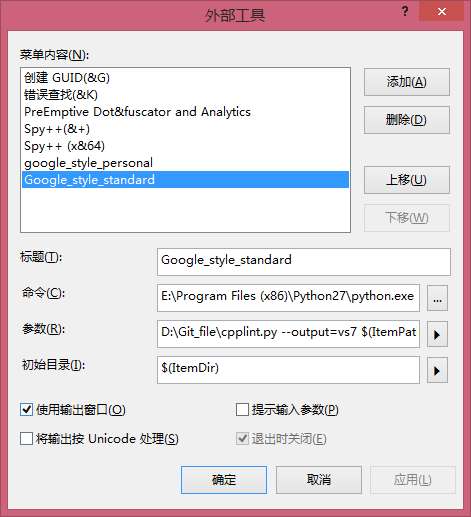
Task: Click the 删除(D) button
Action: pyautogui.click(x=407, y=120)
